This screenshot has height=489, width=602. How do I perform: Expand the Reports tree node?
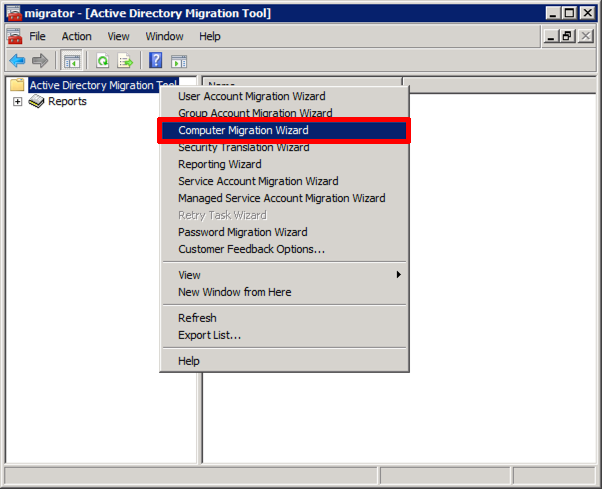point(17,101)
